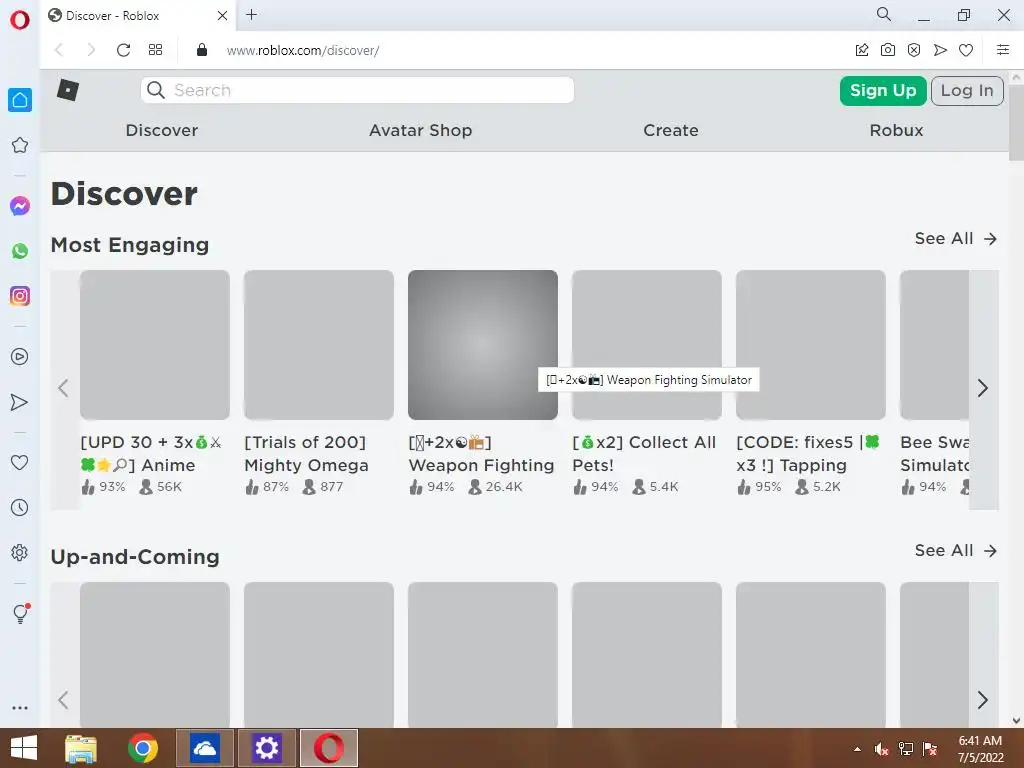Show next Most Engaging games
This screenshot has height=768, width=1024.
click(x=984, y=389)
